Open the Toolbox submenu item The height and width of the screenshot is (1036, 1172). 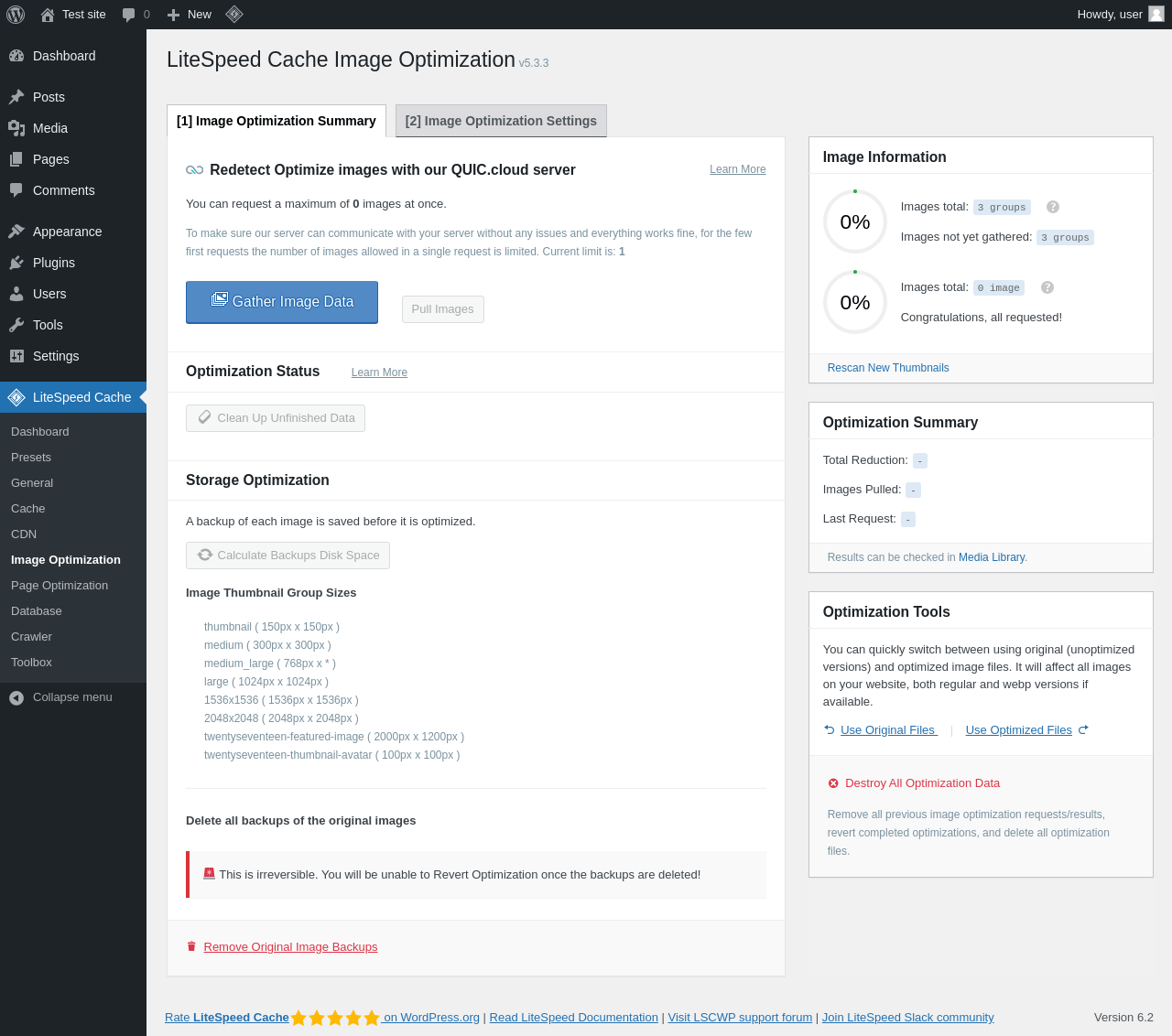pyautogui.click(x=32, y=663)
